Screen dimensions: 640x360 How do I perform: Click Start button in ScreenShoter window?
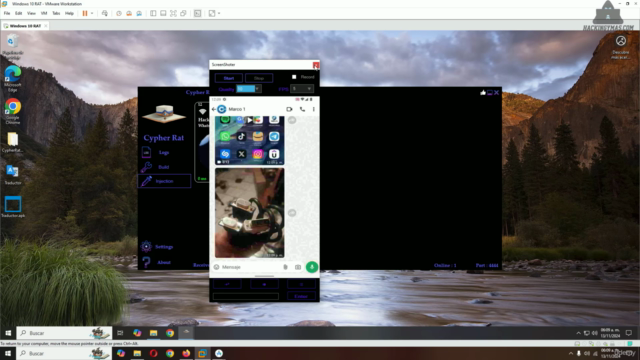(229, 78)
